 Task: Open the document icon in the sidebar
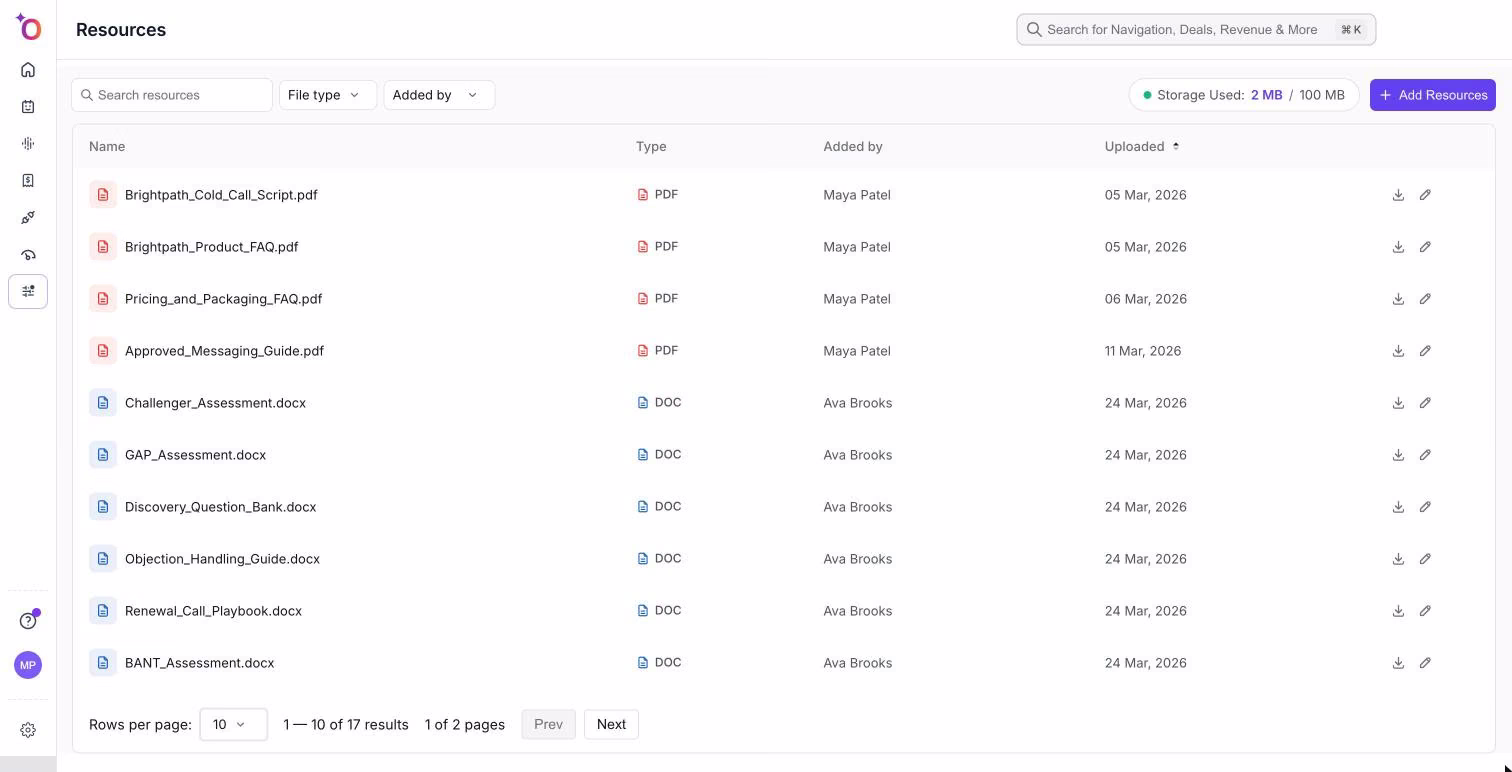28,181
